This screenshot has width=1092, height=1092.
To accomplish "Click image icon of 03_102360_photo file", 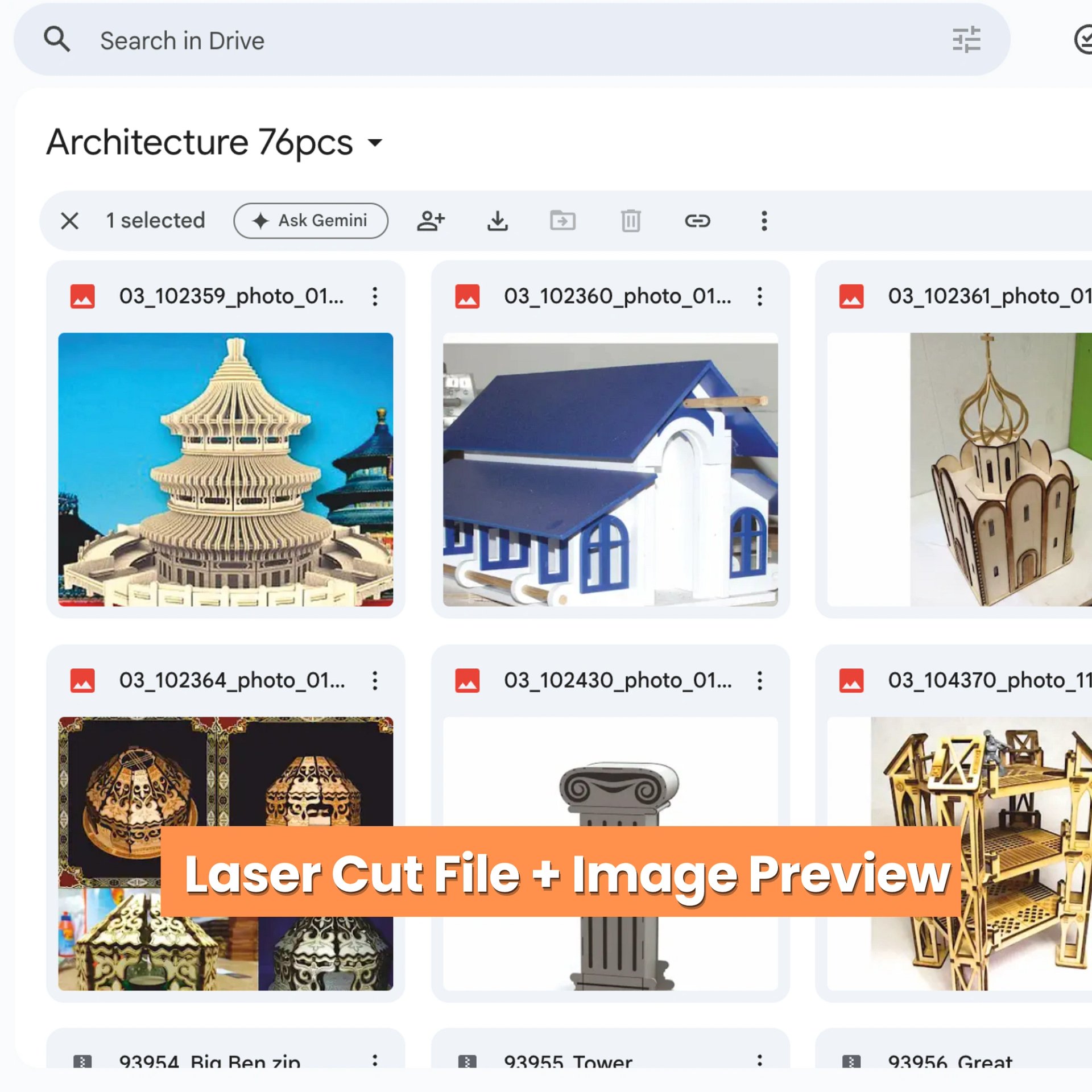I will [x=467, y=296].
